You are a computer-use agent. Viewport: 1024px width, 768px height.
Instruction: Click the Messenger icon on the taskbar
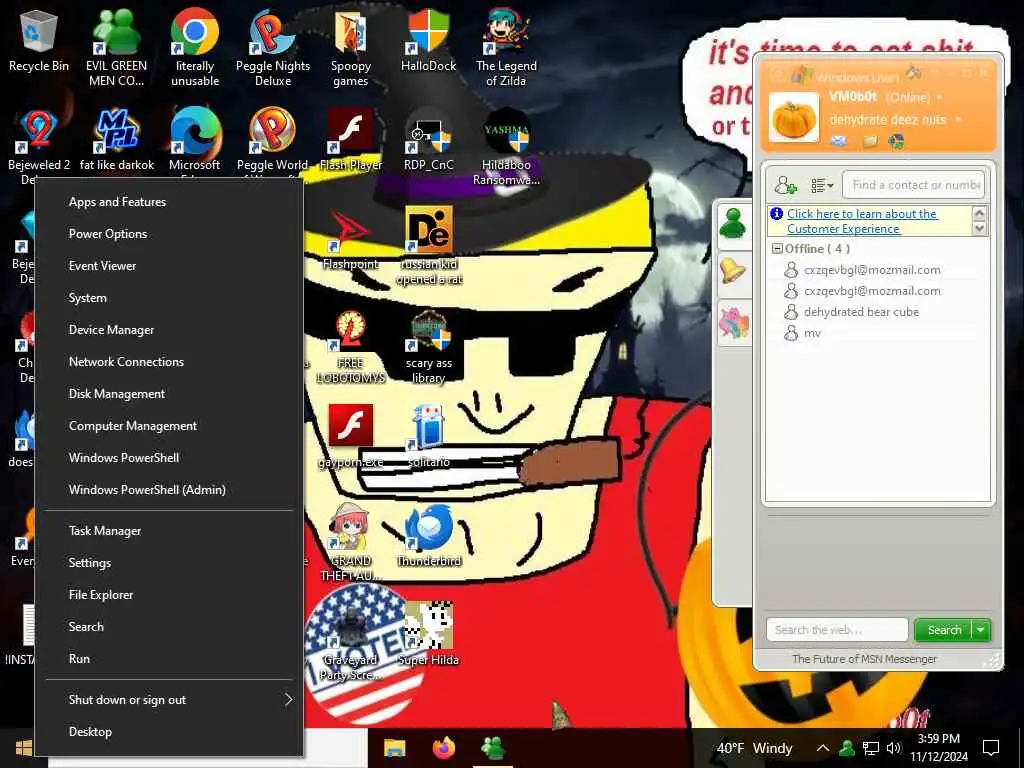pos(493,748)
